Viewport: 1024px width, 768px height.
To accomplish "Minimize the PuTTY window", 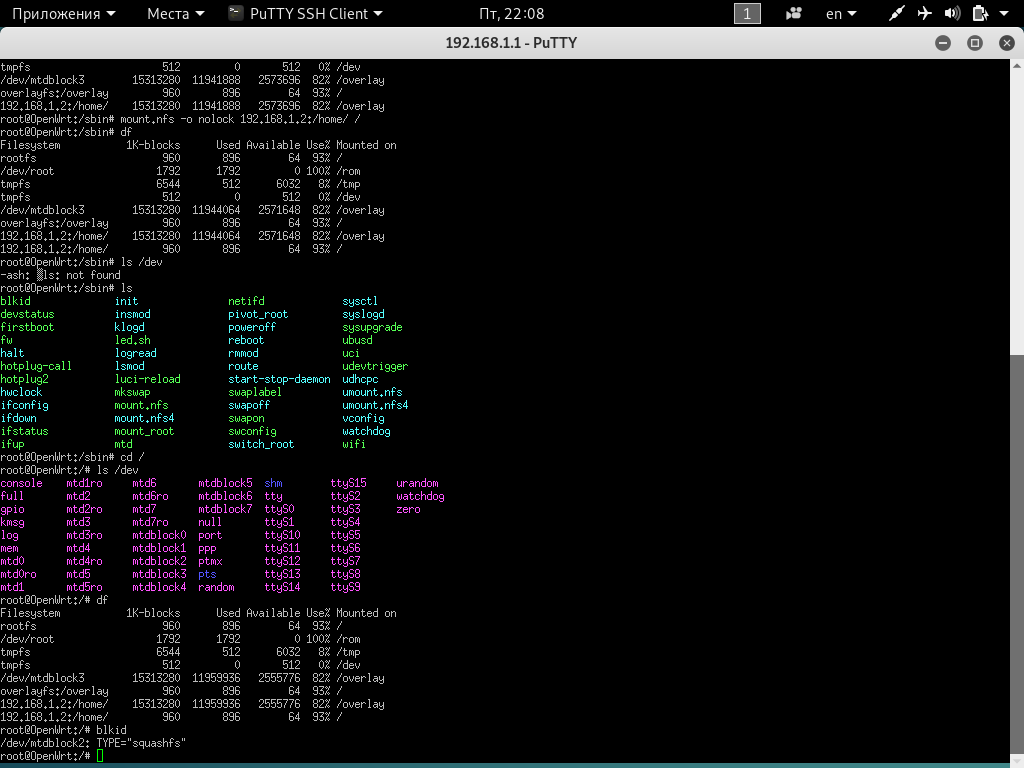I will [x=943, y=43].
